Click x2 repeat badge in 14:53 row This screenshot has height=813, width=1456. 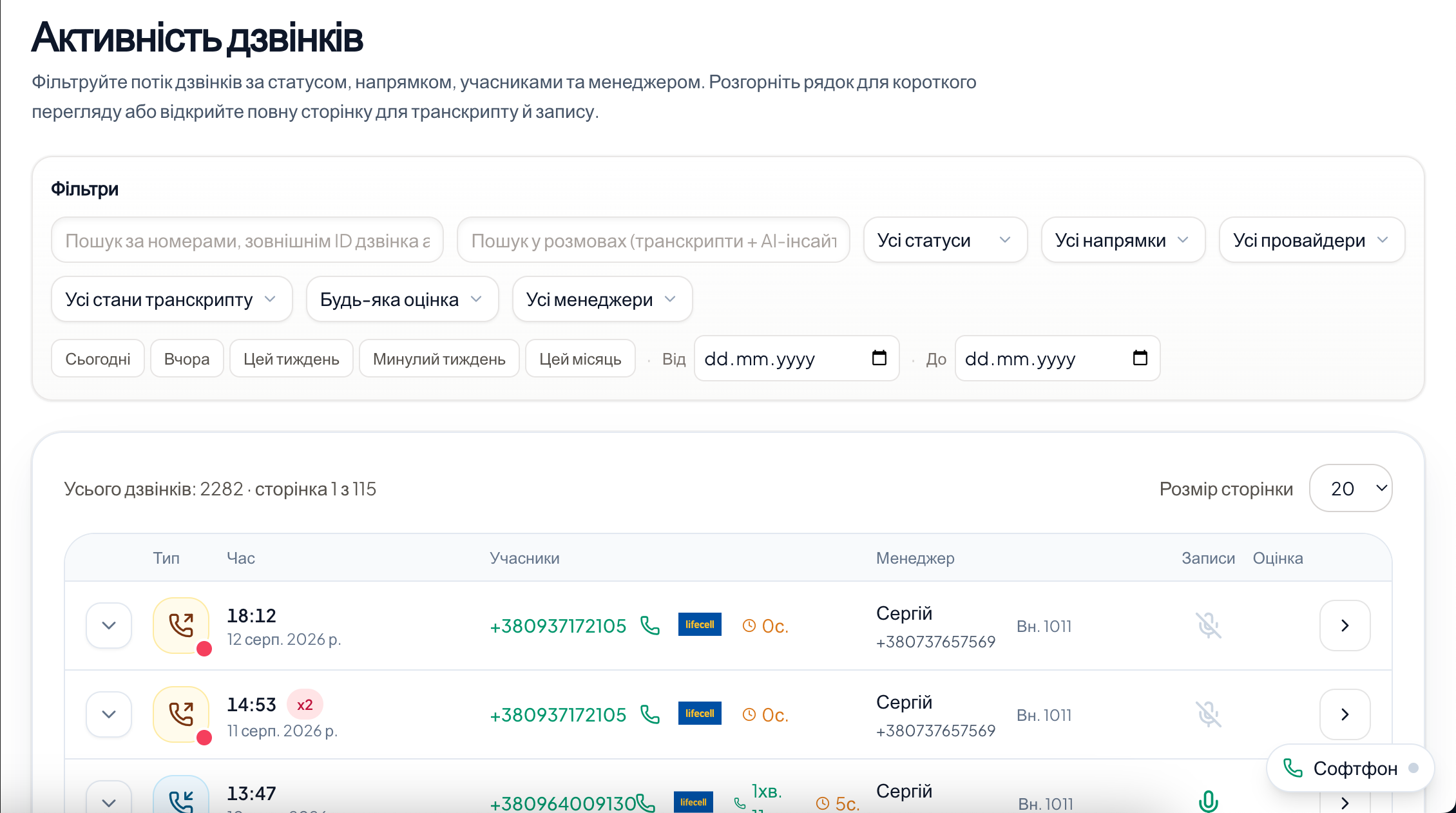305,704
